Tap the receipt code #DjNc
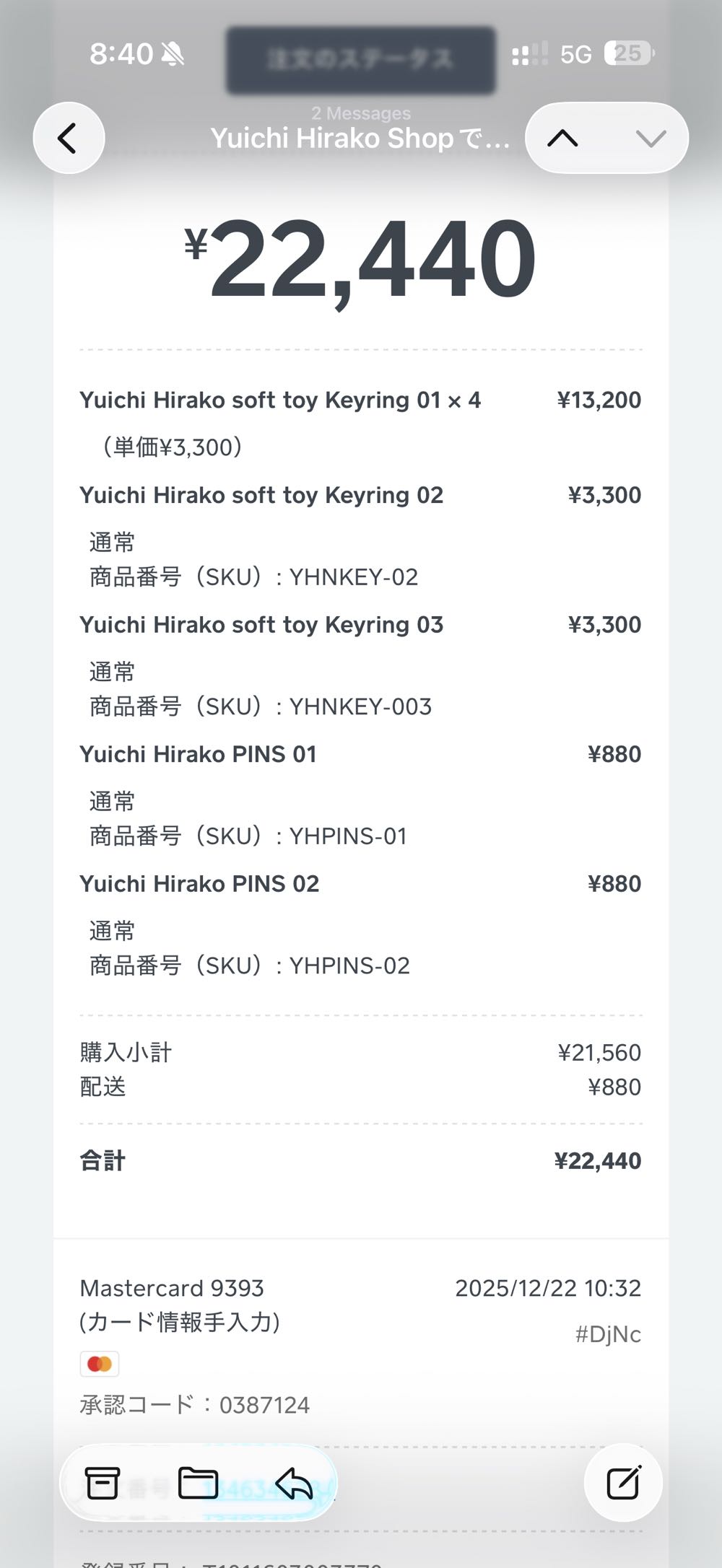Screen dimensions: 722x1568 608,1334
